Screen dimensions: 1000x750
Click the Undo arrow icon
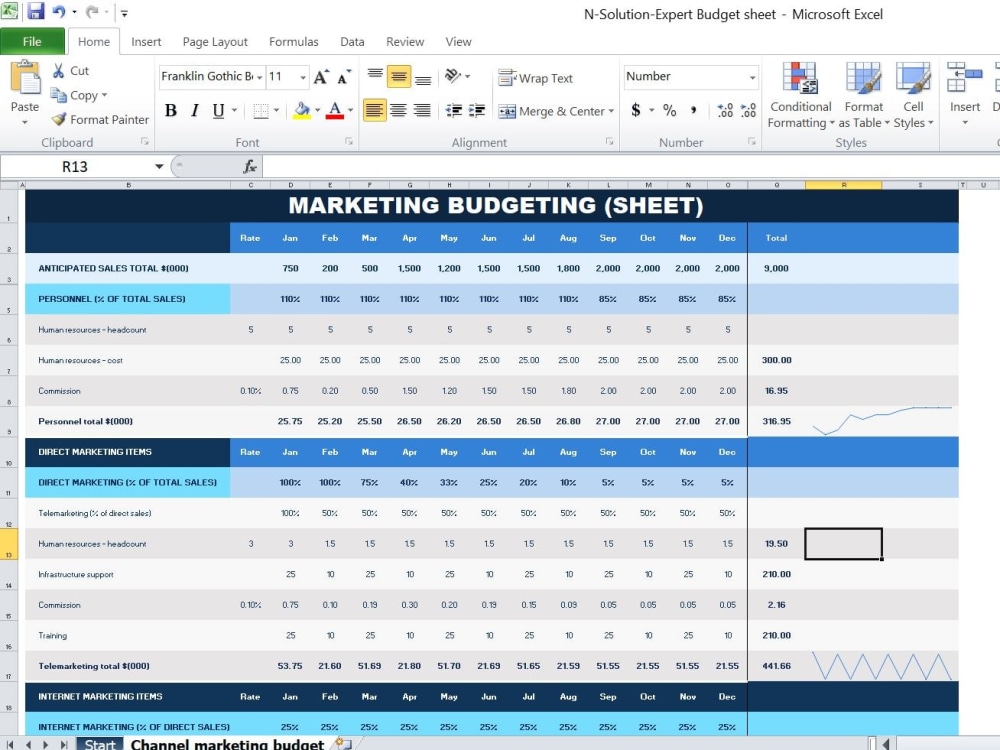[59, 11]
